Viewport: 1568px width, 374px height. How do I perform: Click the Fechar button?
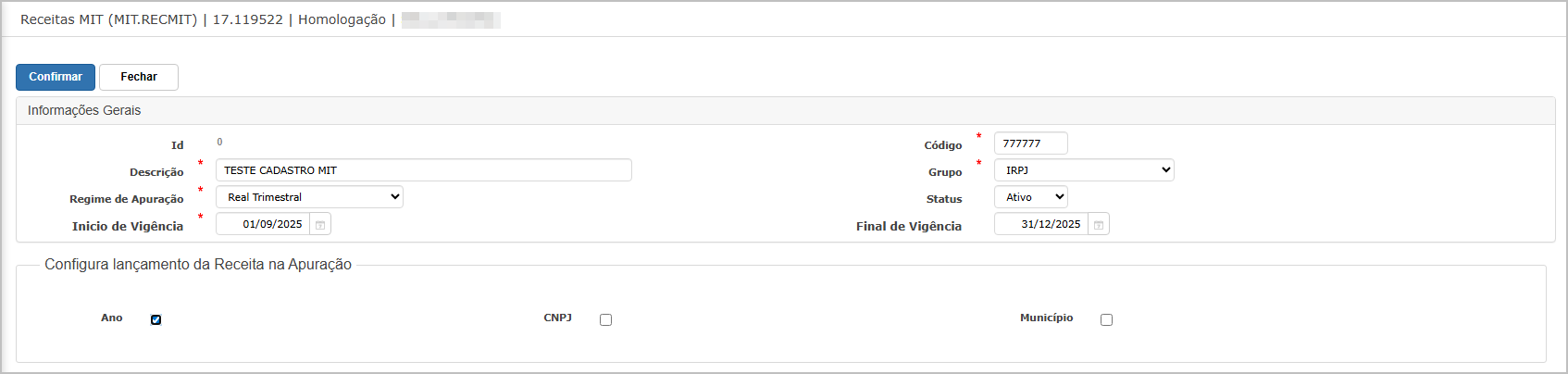coord(139,77)
